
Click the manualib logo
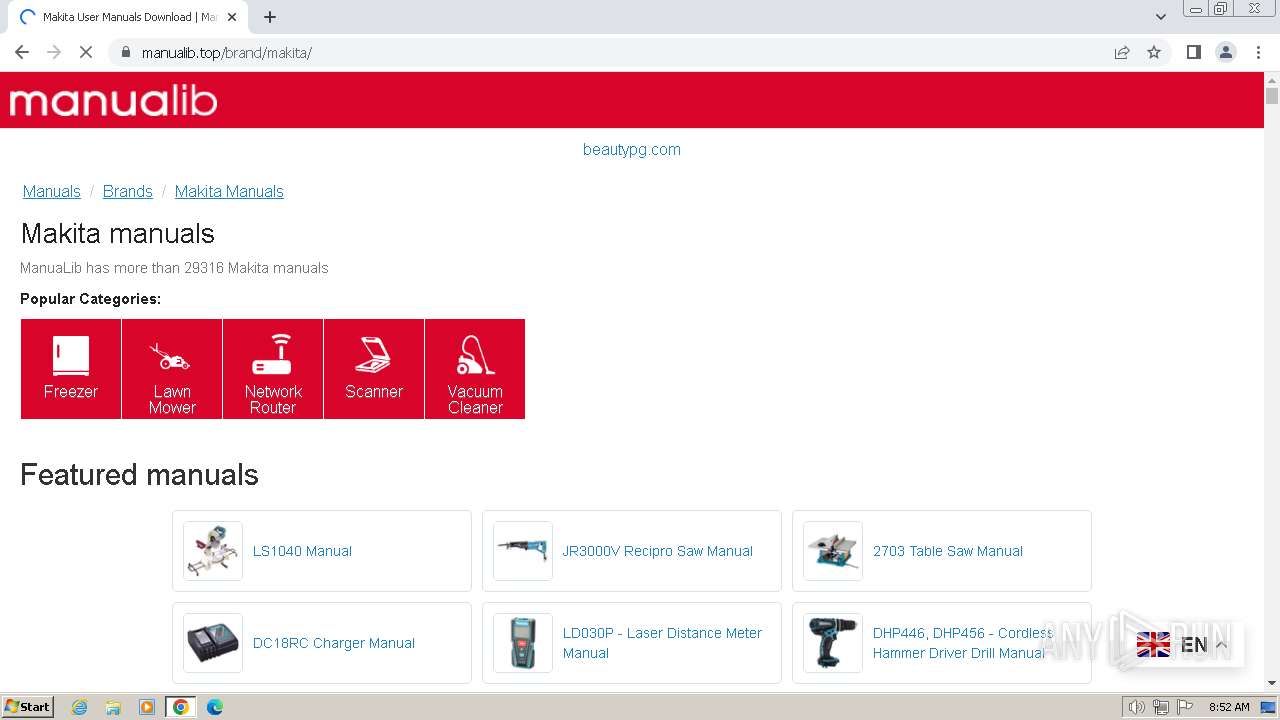(113, 101)
